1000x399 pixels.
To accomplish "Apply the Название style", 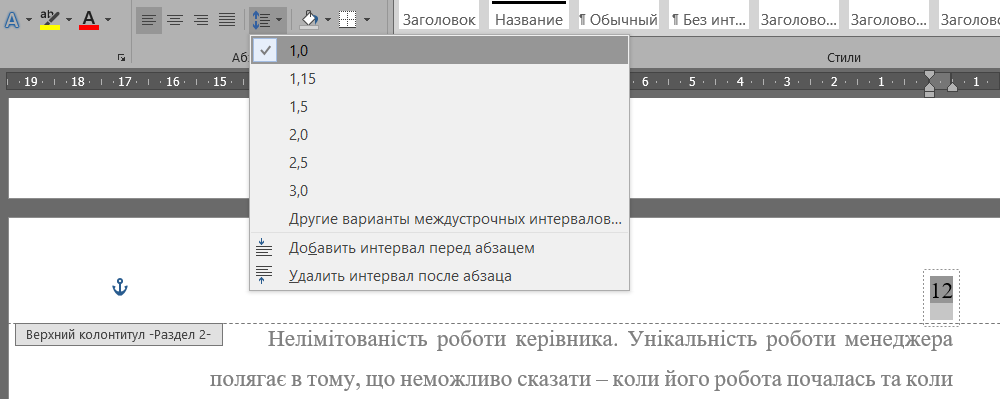I will (x=529, y=15).
